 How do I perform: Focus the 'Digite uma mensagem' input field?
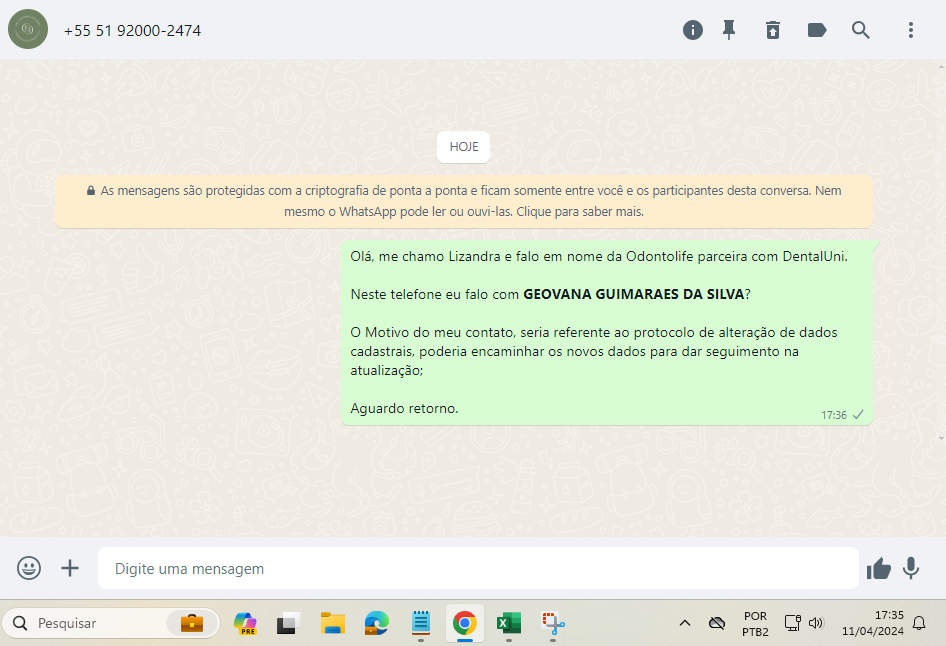point(478,568)
